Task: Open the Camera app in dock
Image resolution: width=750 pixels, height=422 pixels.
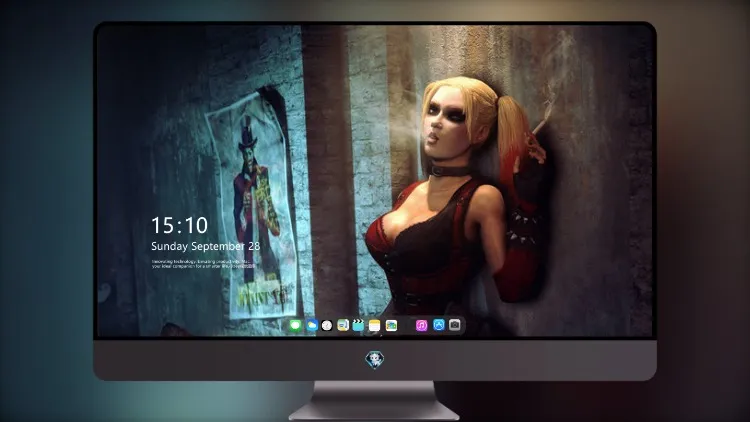Action: (x=455, y=325)
